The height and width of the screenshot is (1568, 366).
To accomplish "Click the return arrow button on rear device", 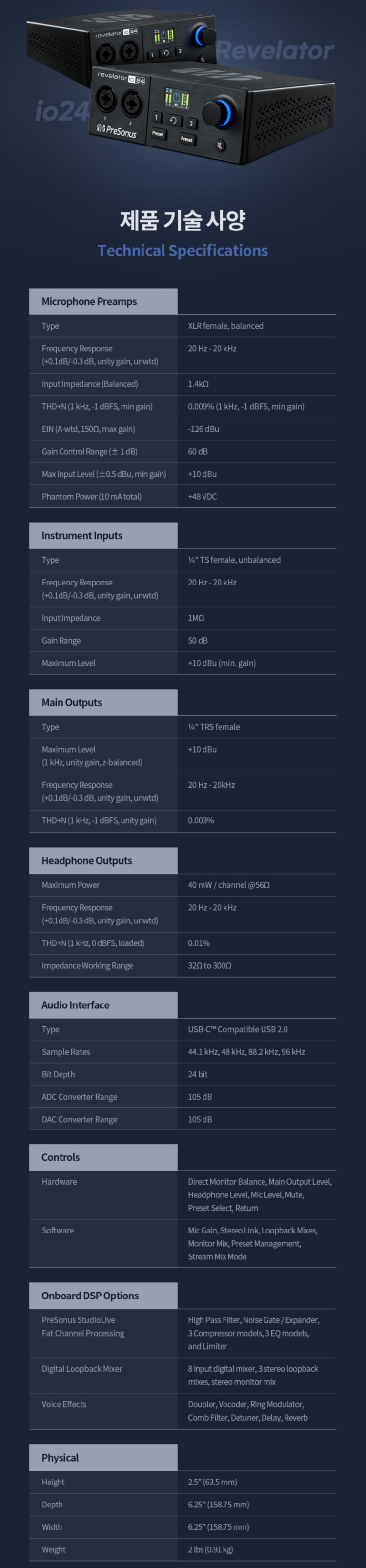I will coord(165,54).
